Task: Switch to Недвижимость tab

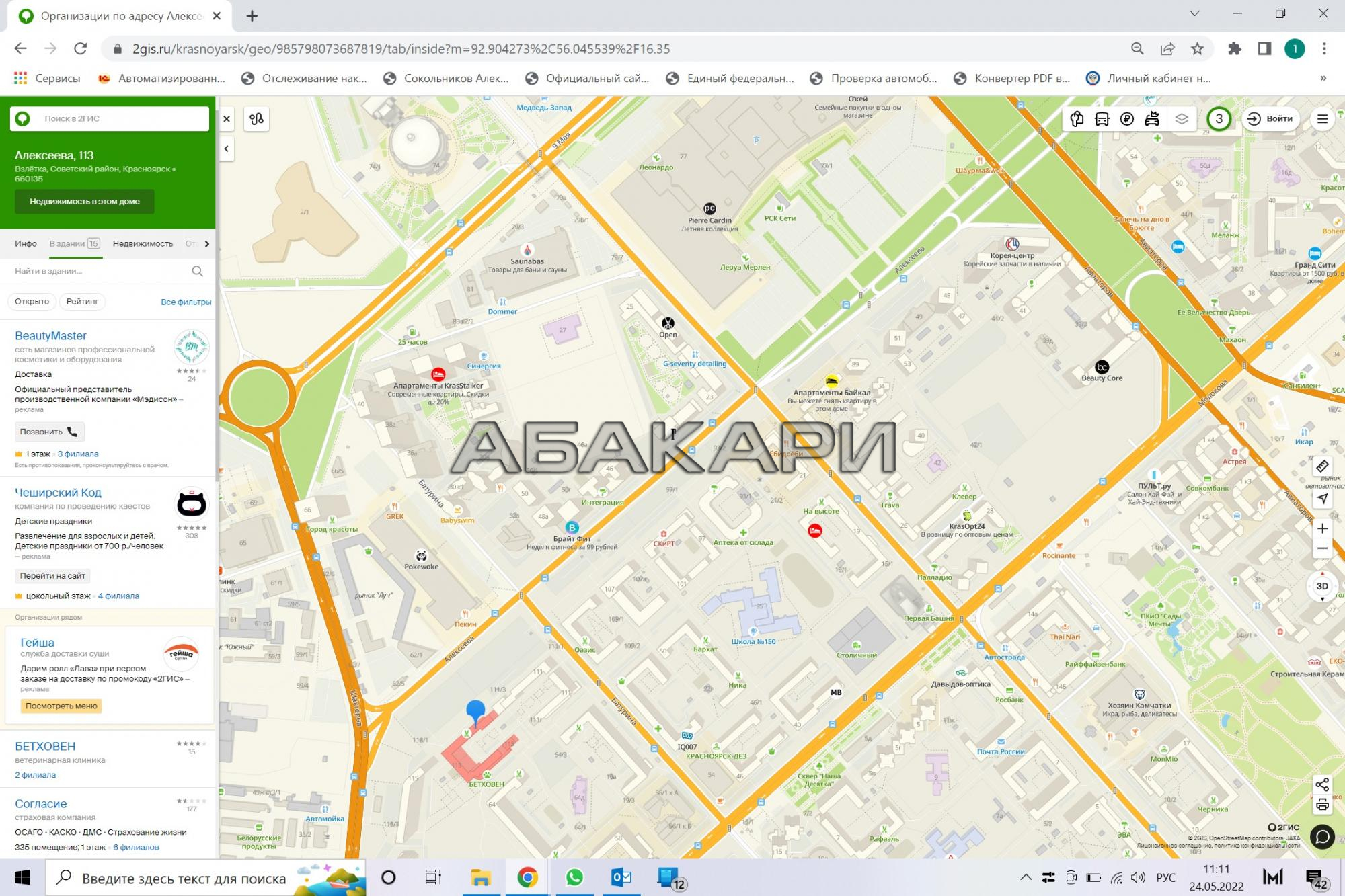Action: (x=143, y=243)
